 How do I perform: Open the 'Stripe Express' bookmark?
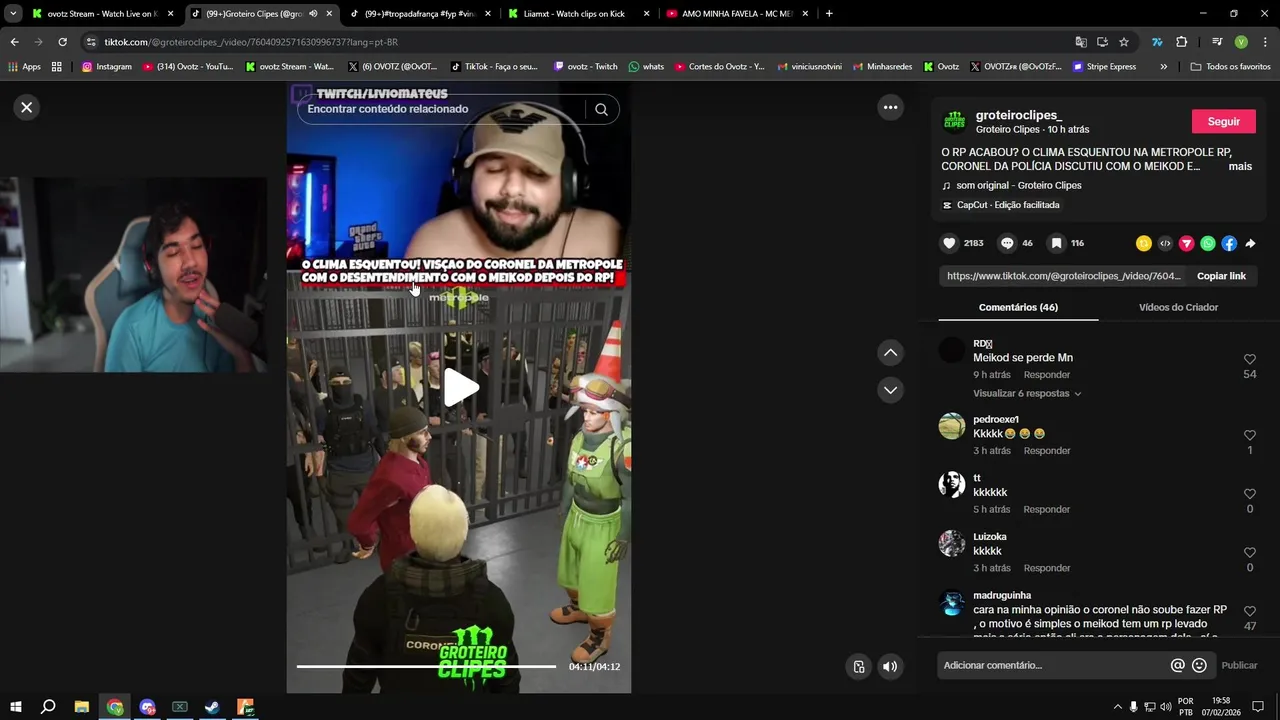[x=1104, y=67]
